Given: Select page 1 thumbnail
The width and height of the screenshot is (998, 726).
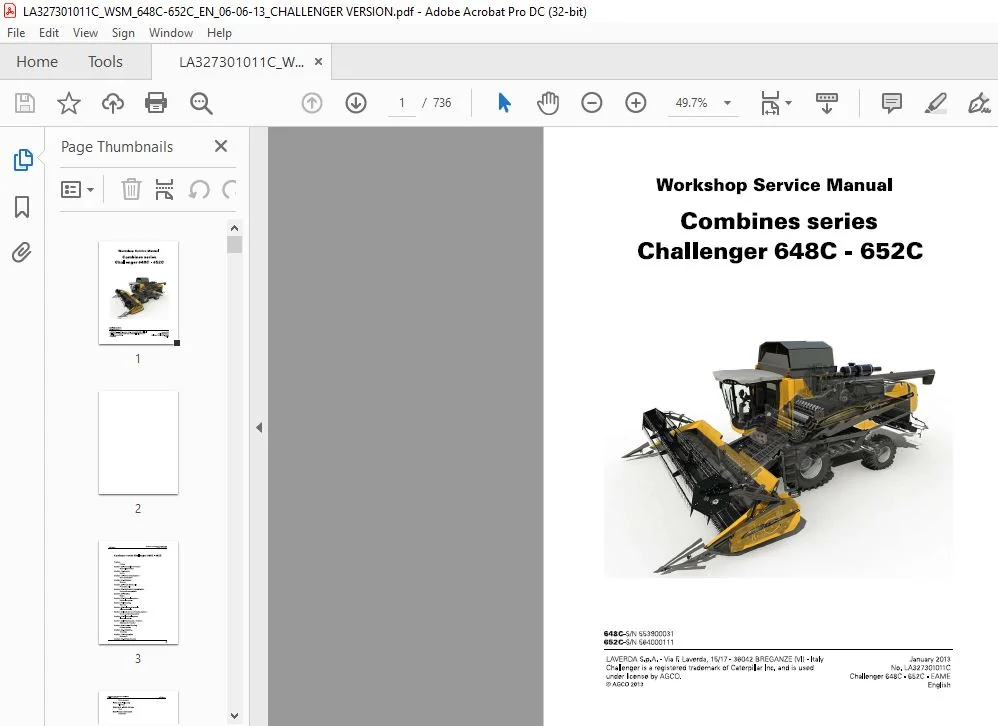Looking at the screenshot, I should pos(138,293).
